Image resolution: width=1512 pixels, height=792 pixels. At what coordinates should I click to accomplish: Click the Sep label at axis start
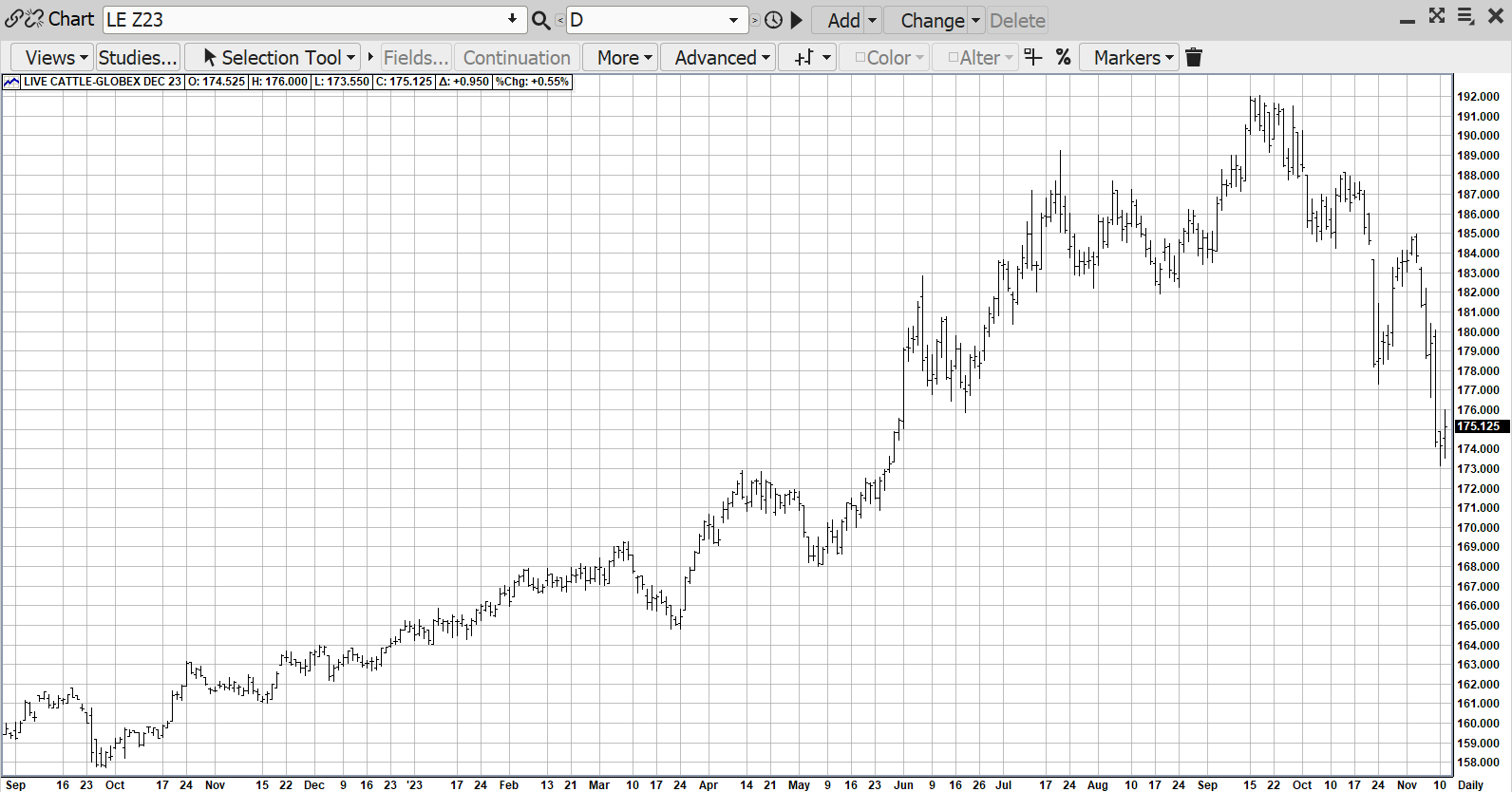[x=16, y=784]
